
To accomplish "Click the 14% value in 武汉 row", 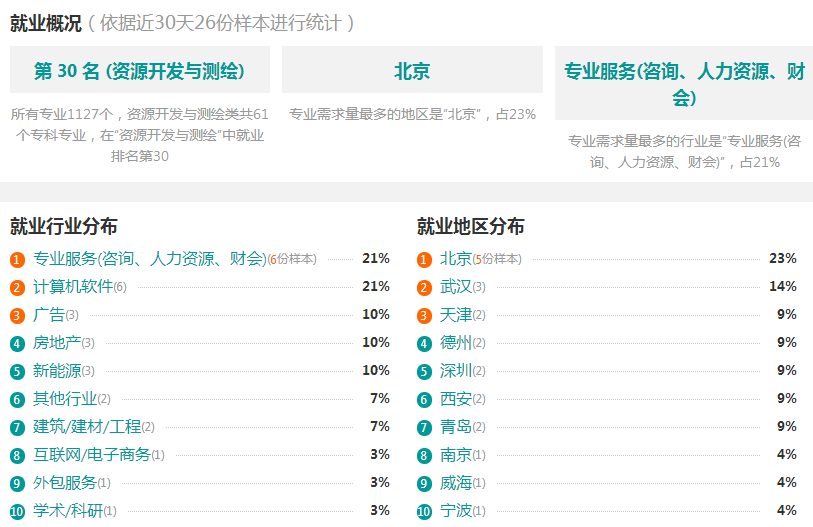I will tap(783, 286).
